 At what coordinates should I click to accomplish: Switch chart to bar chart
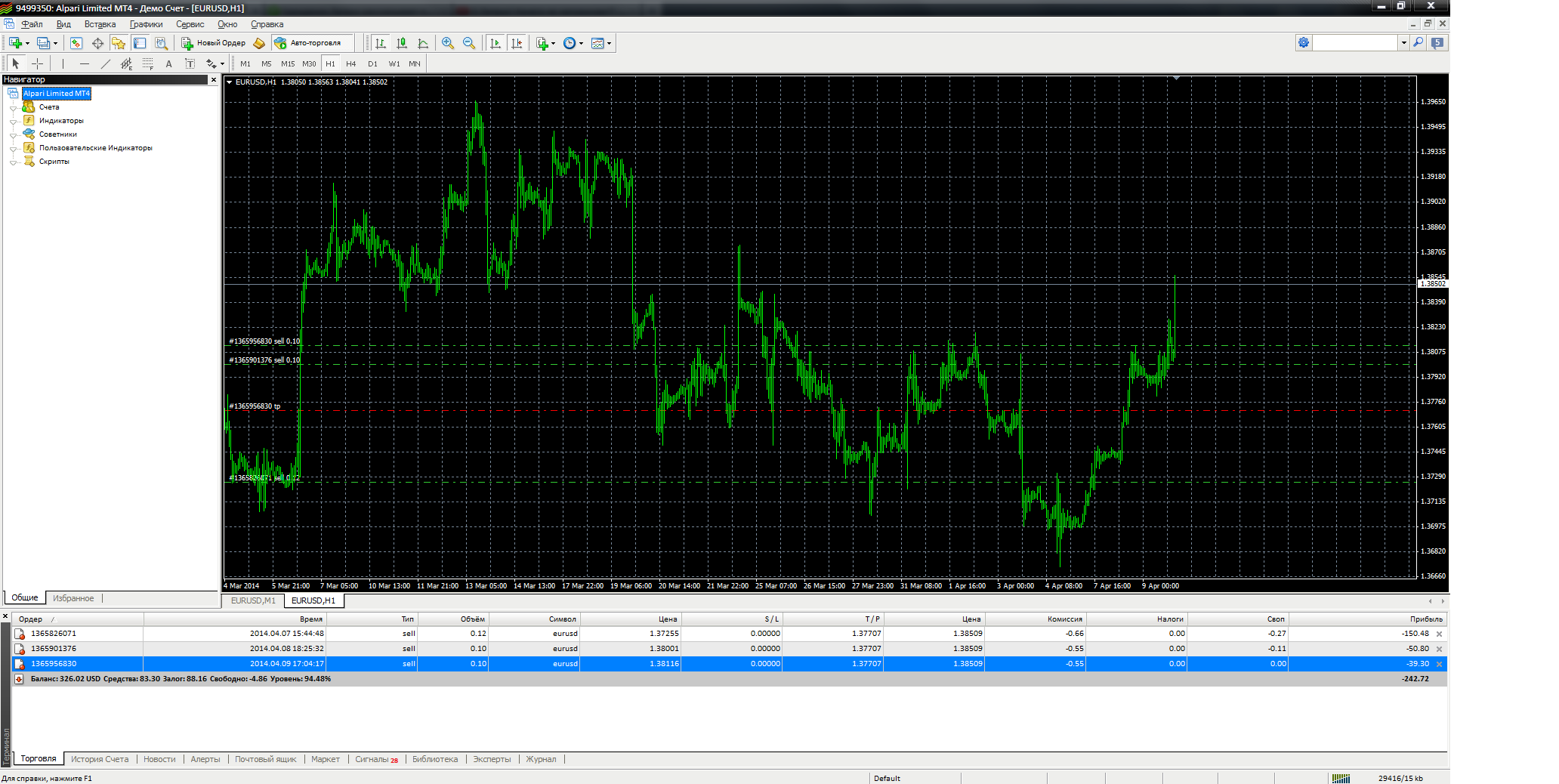[x=381, y=43]
